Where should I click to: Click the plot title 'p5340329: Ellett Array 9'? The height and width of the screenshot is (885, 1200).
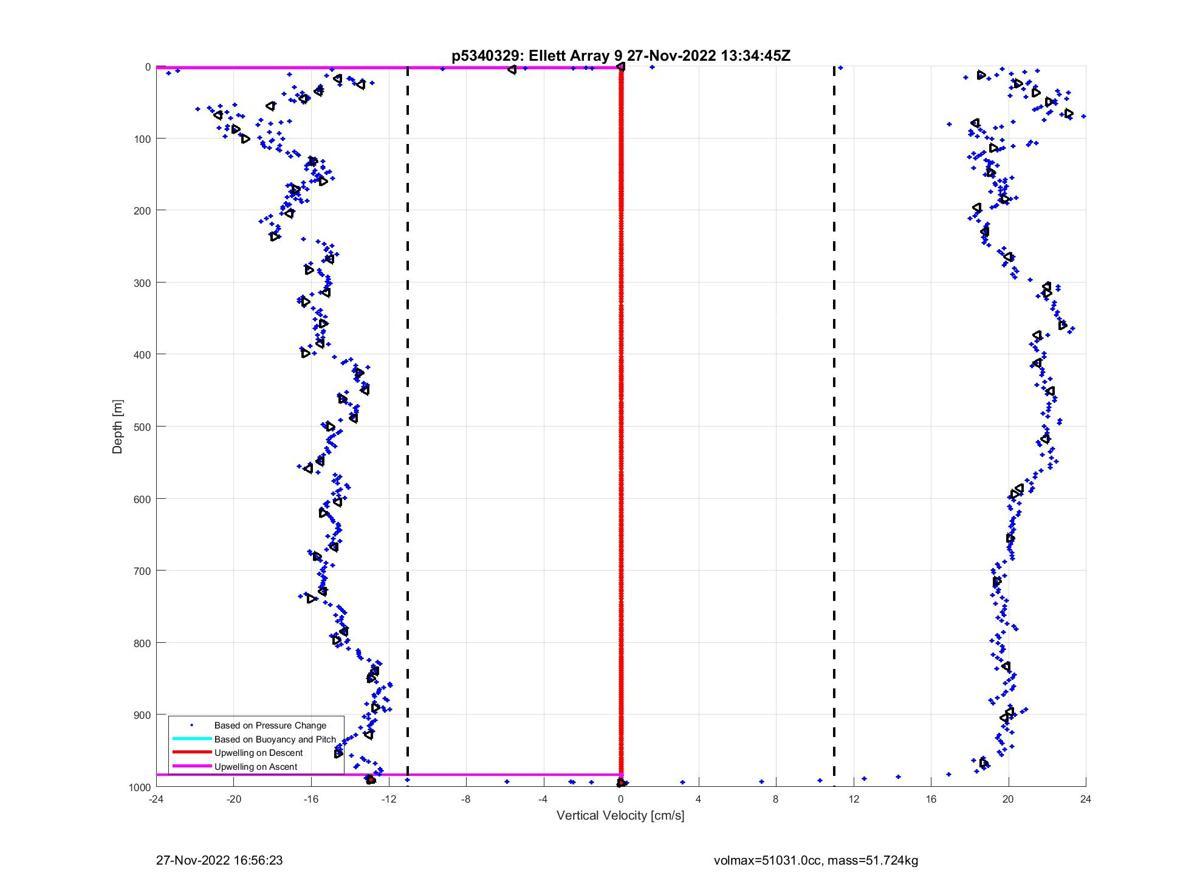pyautogui.click(x=537, y=56)
